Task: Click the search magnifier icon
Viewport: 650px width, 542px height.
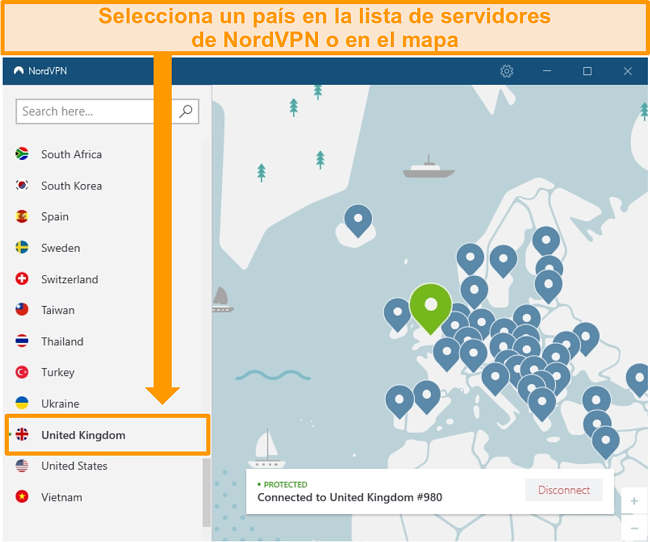Action: point(185,111)
